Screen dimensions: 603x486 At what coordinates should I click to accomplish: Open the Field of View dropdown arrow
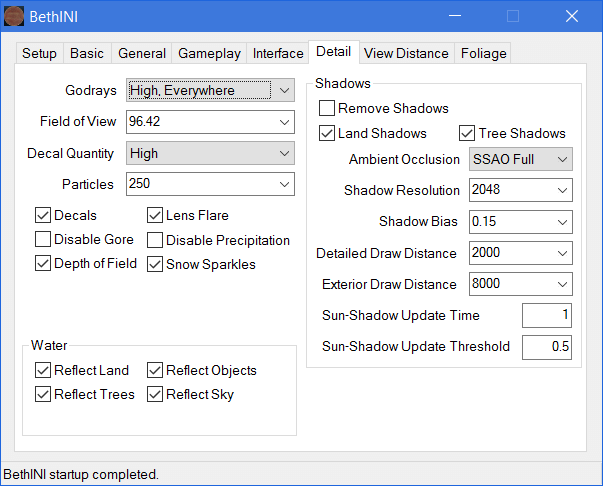[284, 122]
